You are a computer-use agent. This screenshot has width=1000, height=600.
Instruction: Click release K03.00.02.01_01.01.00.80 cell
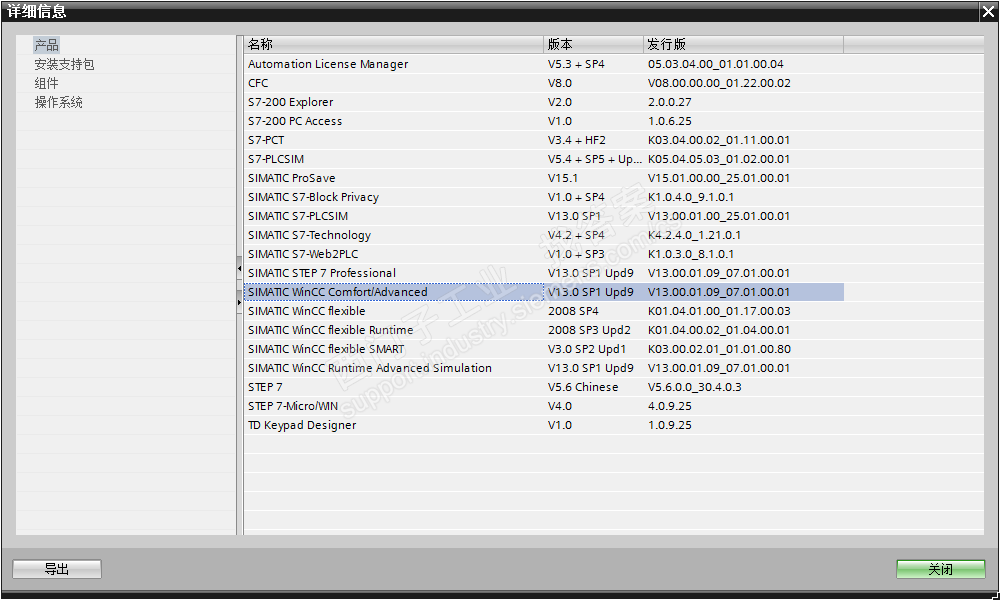(x=744, y=349)
